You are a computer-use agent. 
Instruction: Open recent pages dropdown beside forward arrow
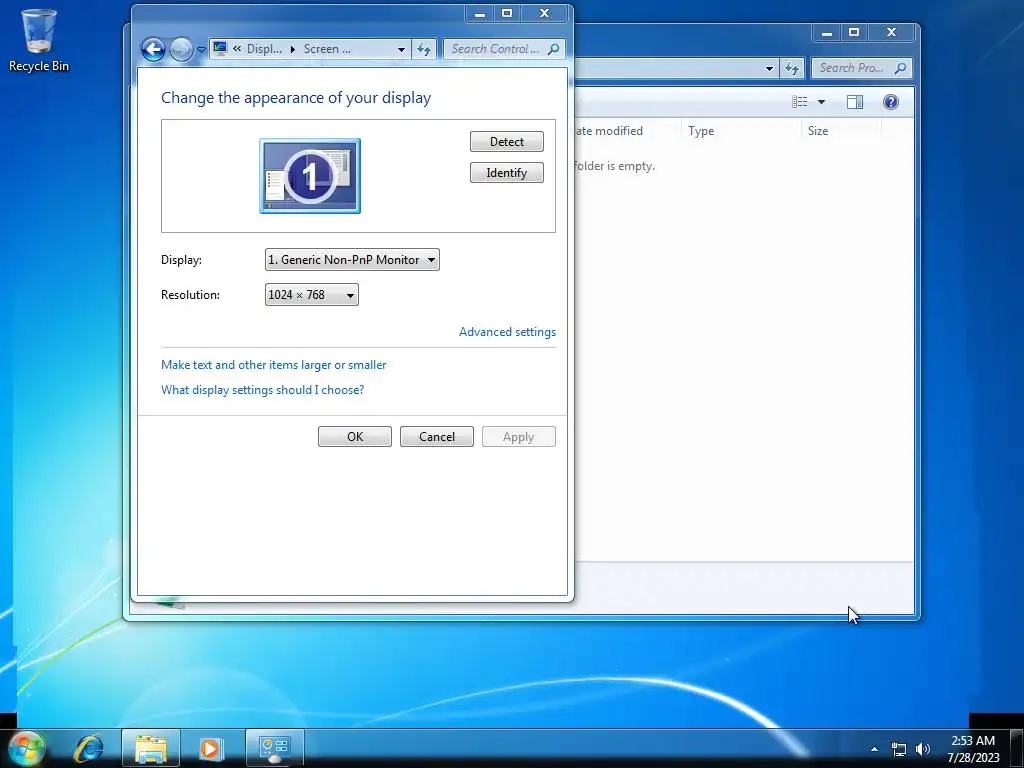(202, 50)
